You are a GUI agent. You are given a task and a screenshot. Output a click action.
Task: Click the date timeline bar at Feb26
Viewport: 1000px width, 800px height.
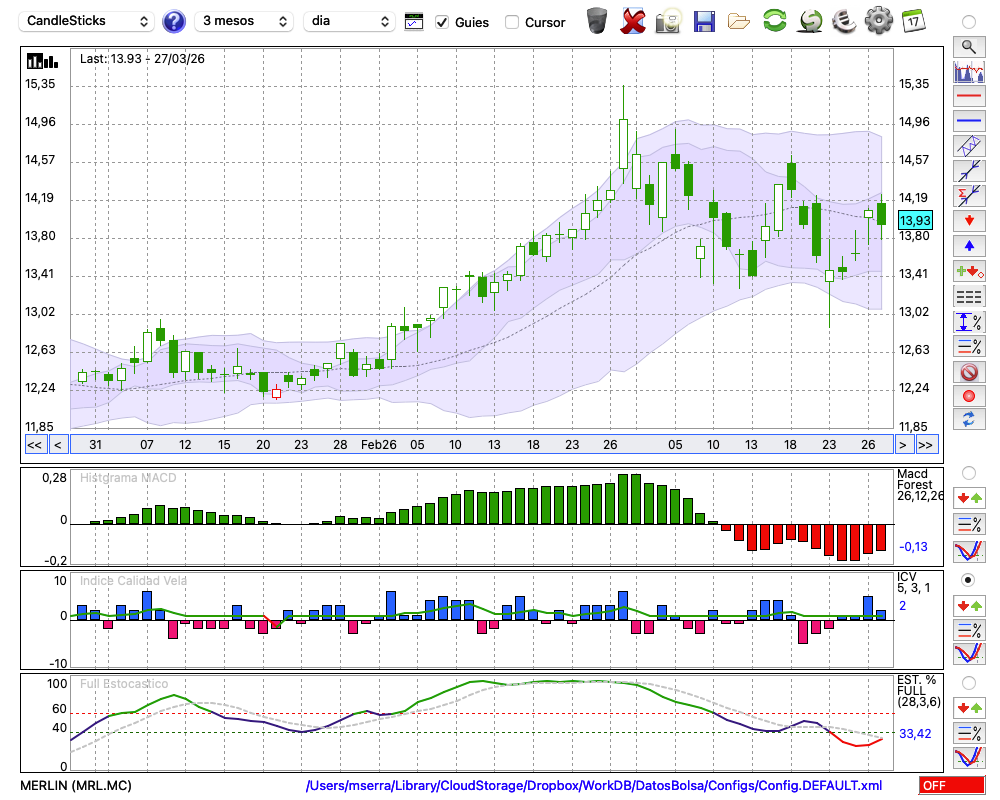click(x=379, y=445)
